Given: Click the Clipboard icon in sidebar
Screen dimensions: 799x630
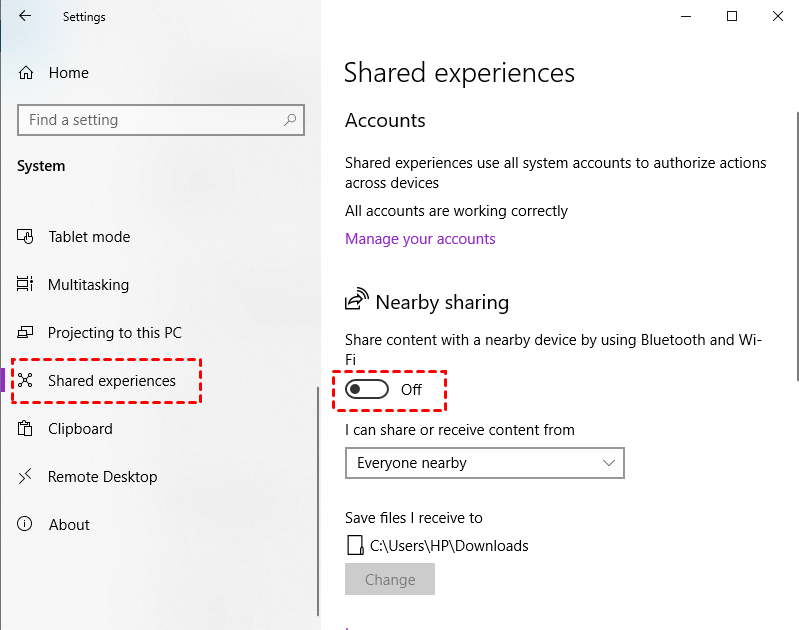Looking at the screenshot, I should (25, 428).
